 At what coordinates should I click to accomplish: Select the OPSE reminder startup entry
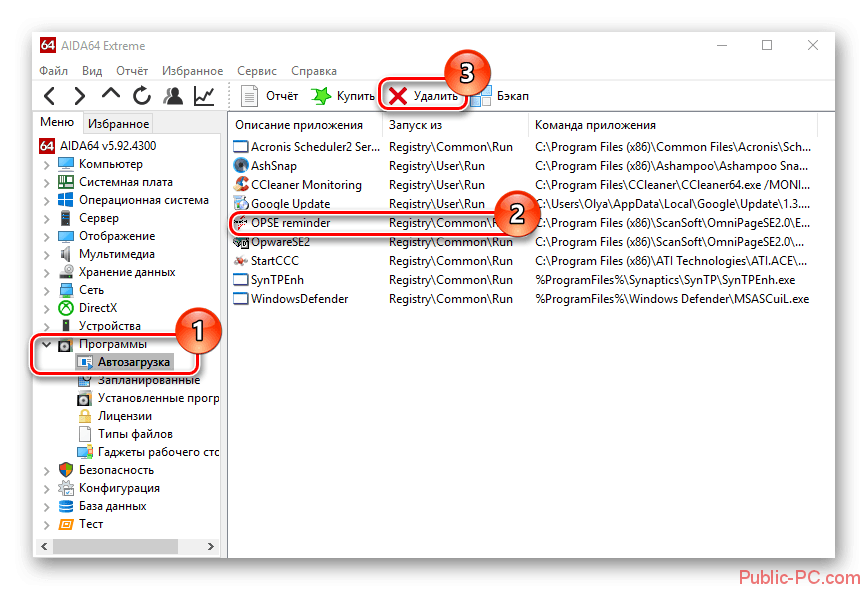click(x=290, y=223)
